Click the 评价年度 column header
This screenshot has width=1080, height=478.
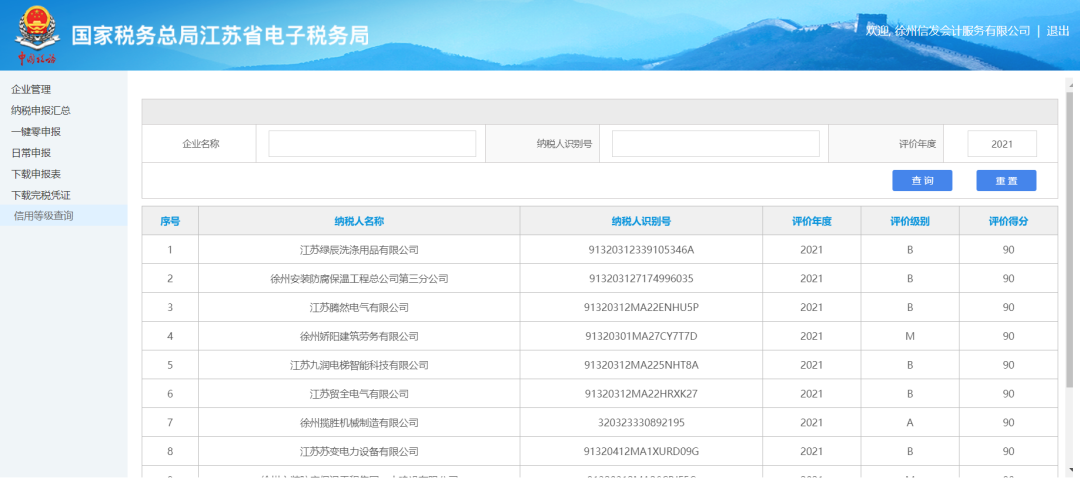coord(812,221)
